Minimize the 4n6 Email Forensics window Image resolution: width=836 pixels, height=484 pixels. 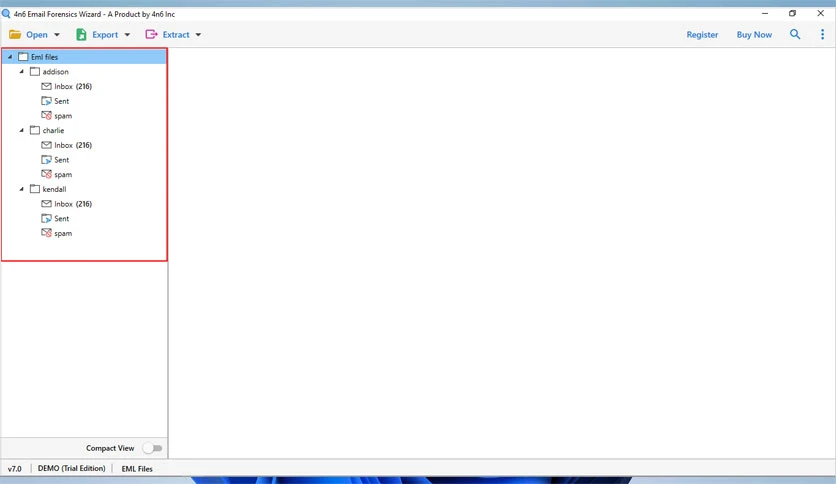[x=765, y=13]
